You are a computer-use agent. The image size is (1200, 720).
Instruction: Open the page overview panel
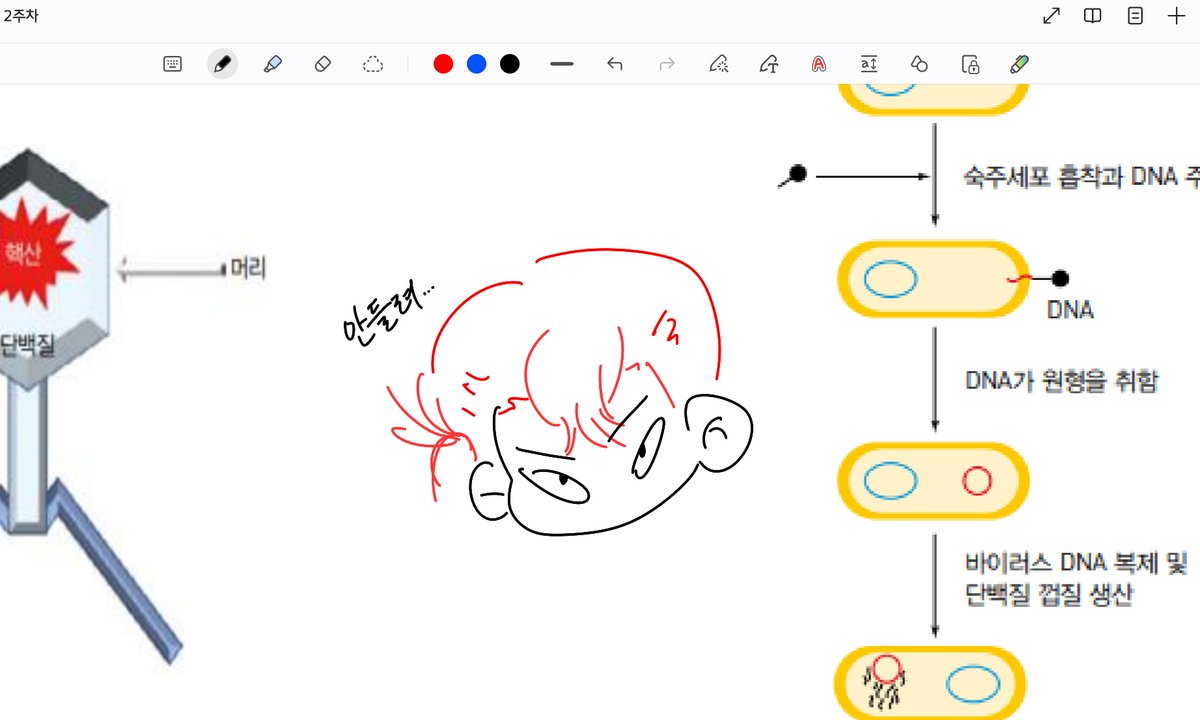click(1135, 15)
